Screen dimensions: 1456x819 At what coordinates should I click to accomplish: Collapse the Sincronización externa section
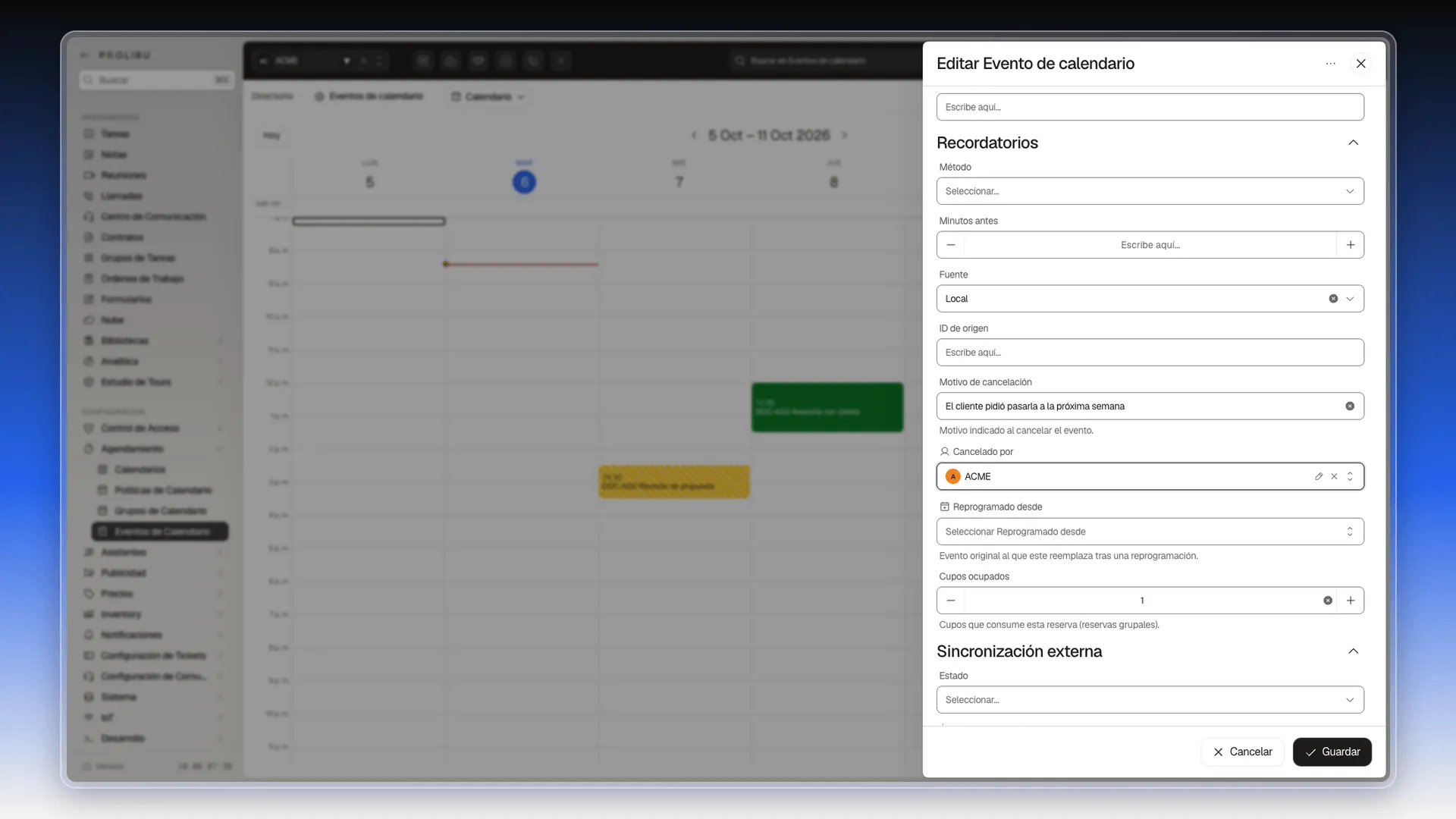coord(1353,651)
